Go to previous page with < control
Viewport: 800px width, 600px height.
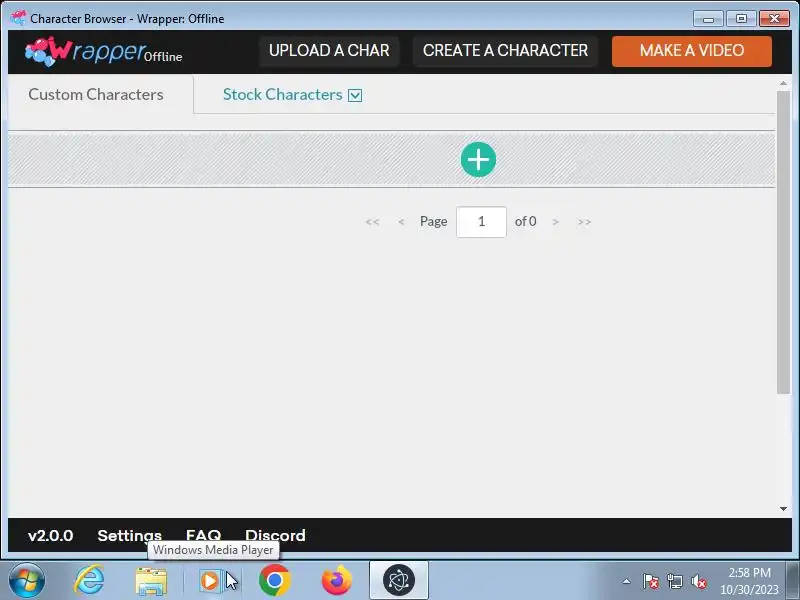pos(401,222)
